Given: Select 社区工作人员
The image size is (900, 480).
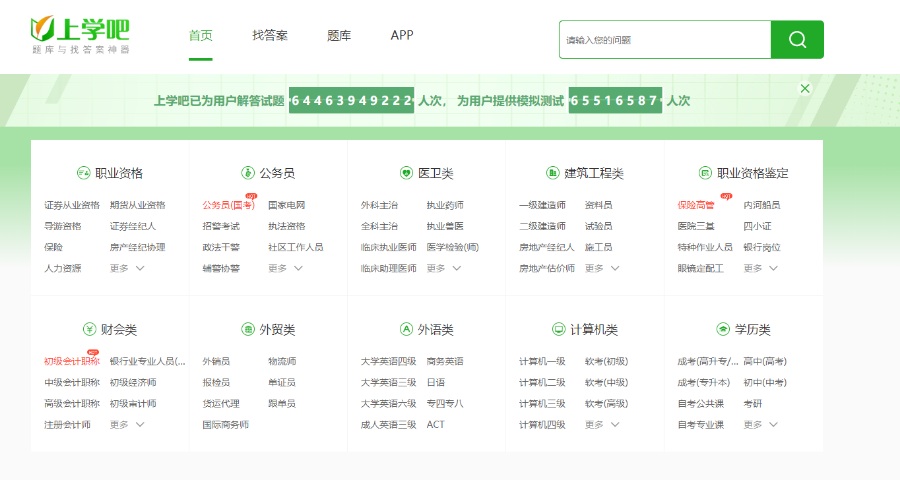Looking at the screenshot, I should point(296,247).
